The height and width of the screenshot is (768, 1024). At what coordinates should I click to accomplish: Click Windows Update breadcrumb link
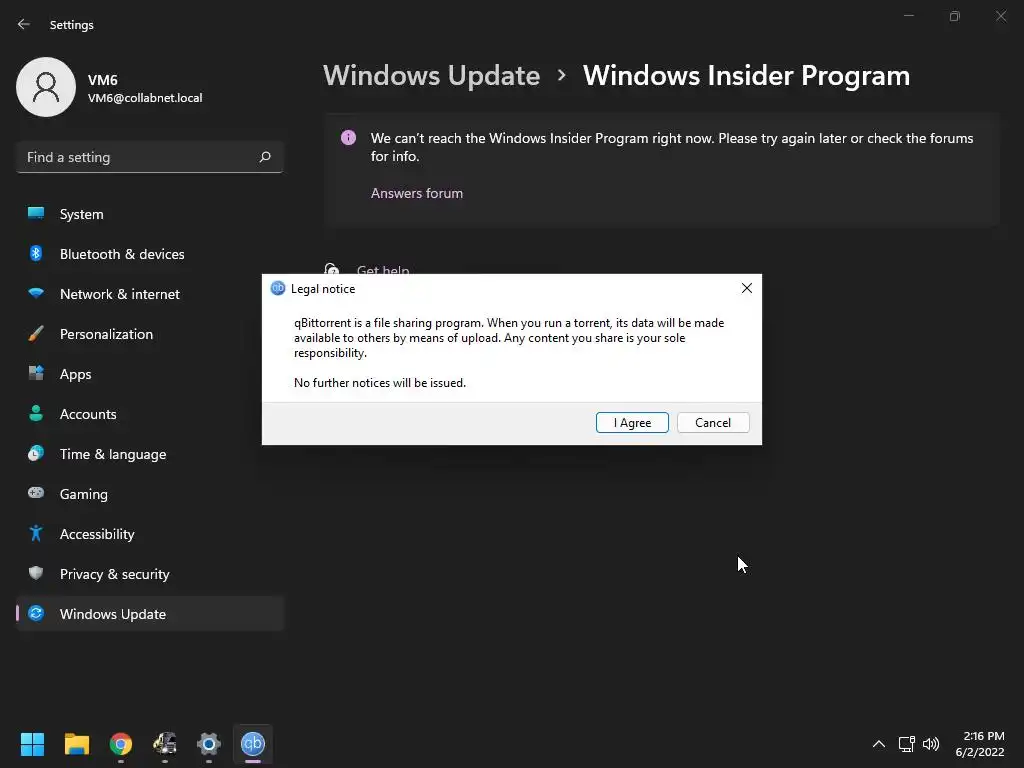pos(432,76)
